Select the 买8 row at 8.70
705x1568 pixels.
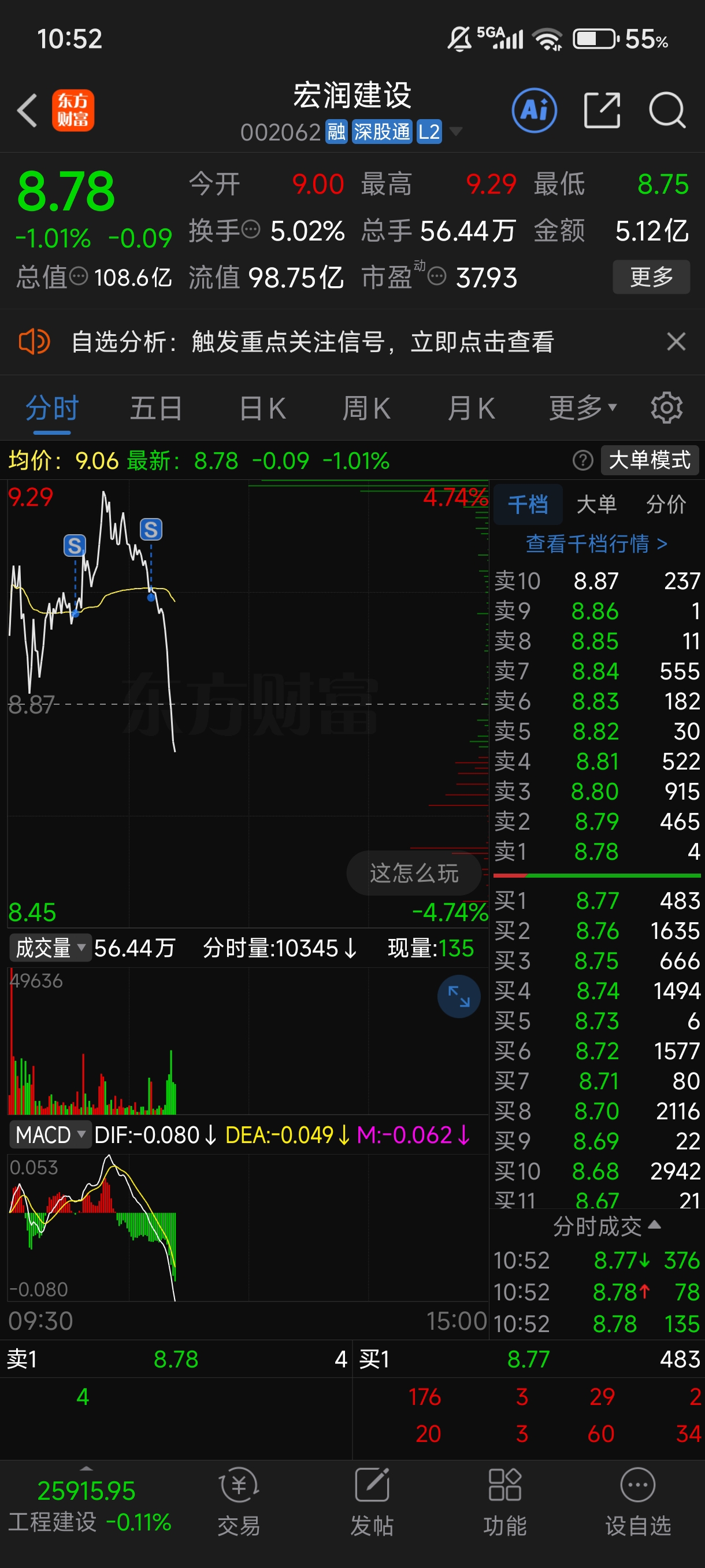coord(597,1111)
